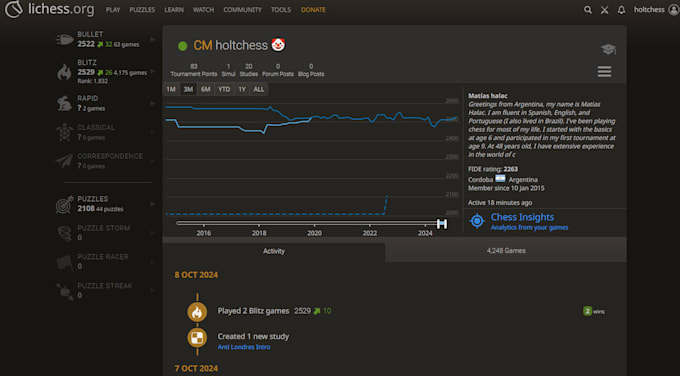Click 0 Forum Posts link
680x376 pixels.
[278, 70]
